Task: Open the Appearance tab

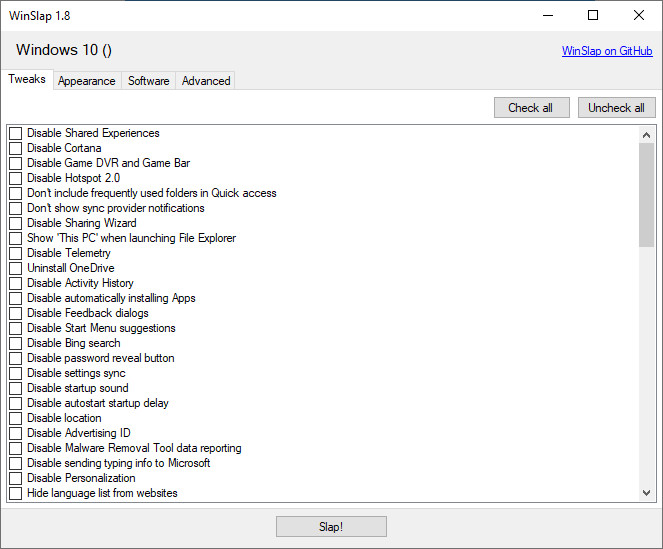Action: (87, 81)
